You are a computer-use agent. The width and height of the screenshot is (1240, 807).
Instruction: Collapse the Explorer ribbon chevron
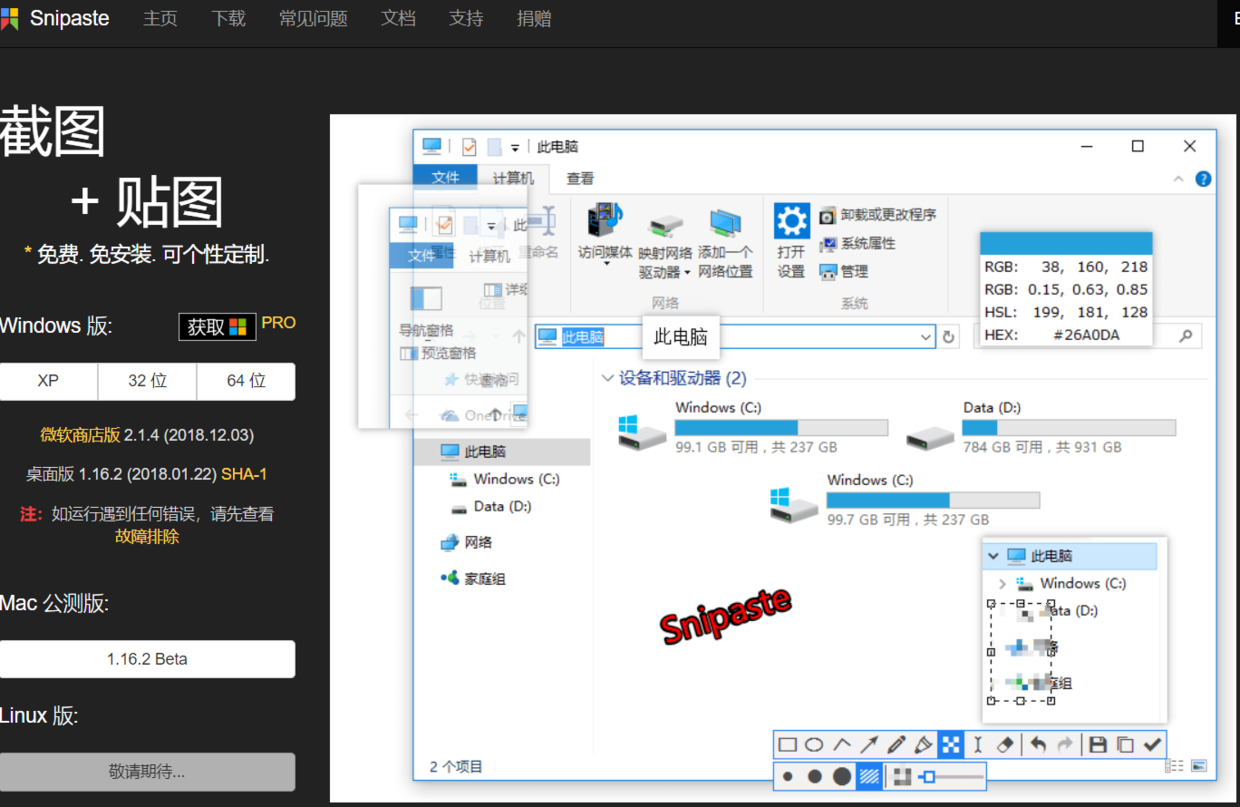pyautogui.click(x=1178, y=179)
